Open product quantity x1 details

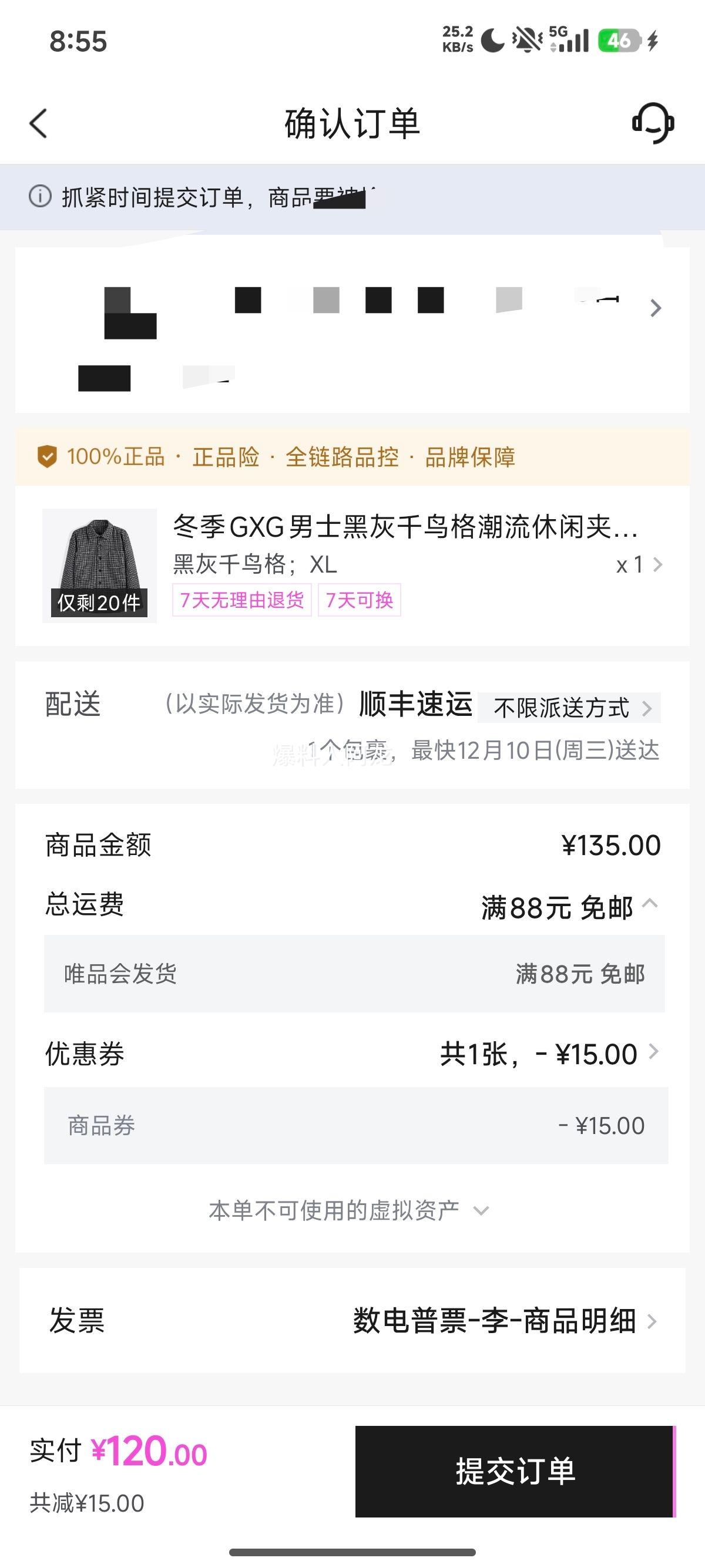pyautogui.click(x=638, y=565)
